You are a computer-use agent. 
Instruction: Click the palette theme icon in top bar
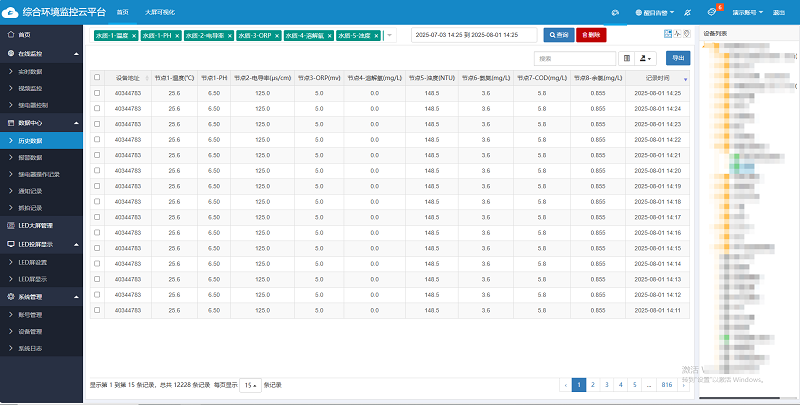click(x=614, y=12)
